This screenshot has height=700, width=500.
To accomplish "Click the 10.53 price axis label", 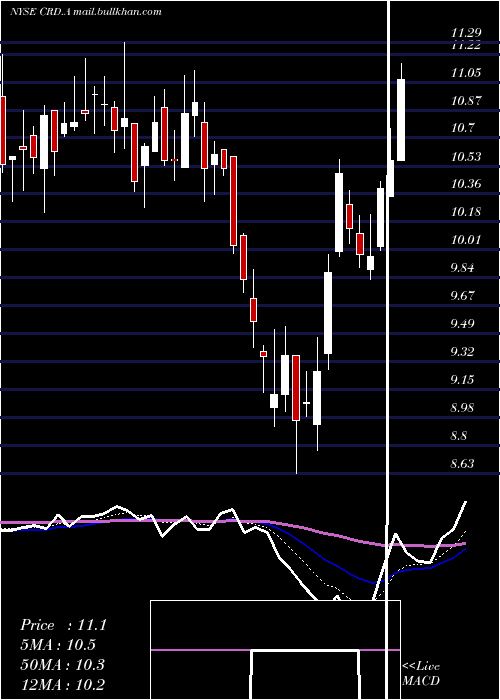I will [466, 157].
